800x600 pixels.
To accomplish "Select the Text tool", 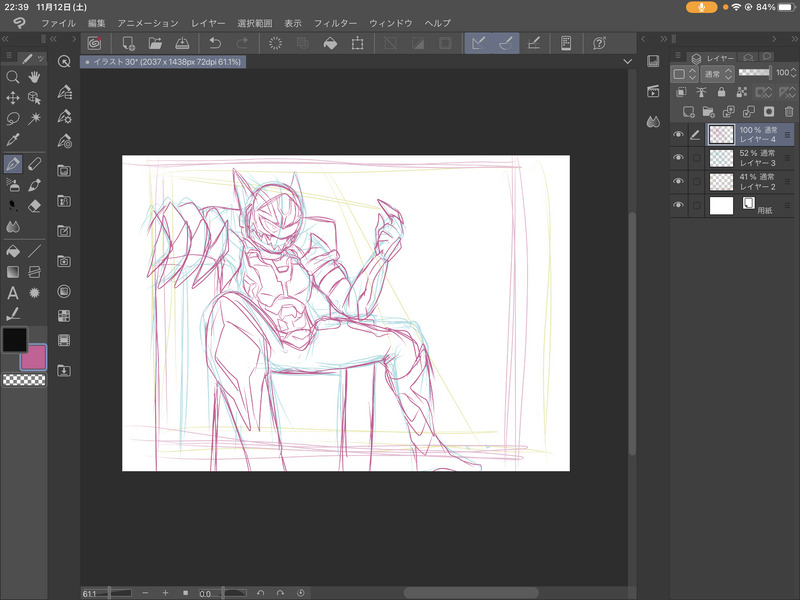I will tap(13, 293).
